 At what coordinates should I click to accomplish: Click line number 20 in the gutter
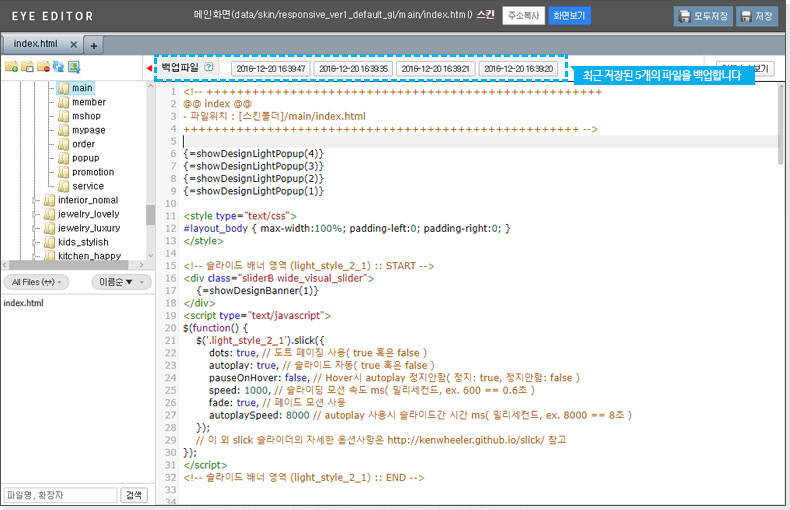tap(170, 328)
